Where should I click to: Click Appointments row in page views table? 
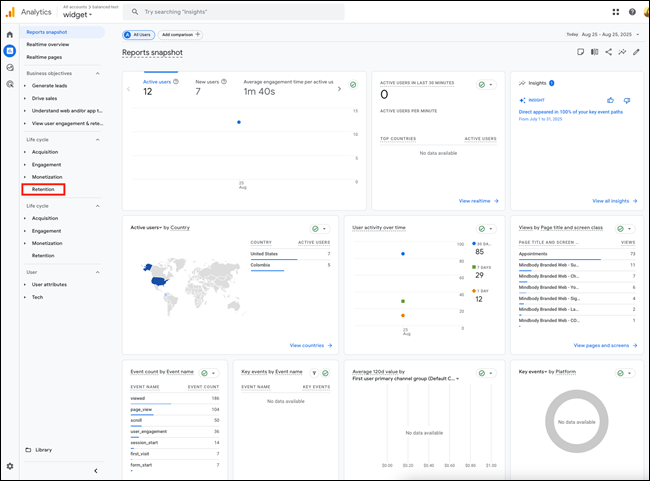(577, 254)
